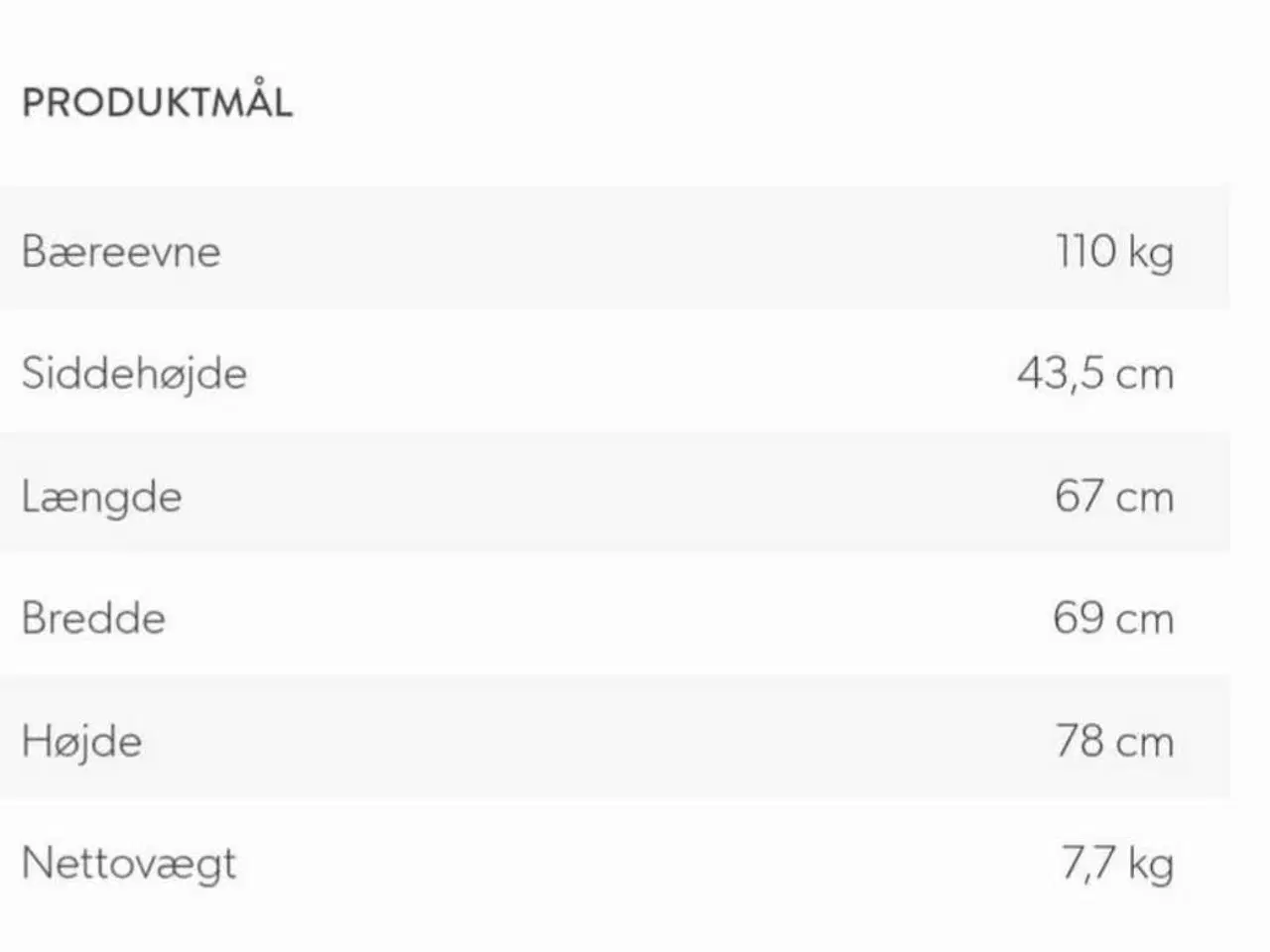
Task: Click the Nettovægt label
Action: pos(129,864)
